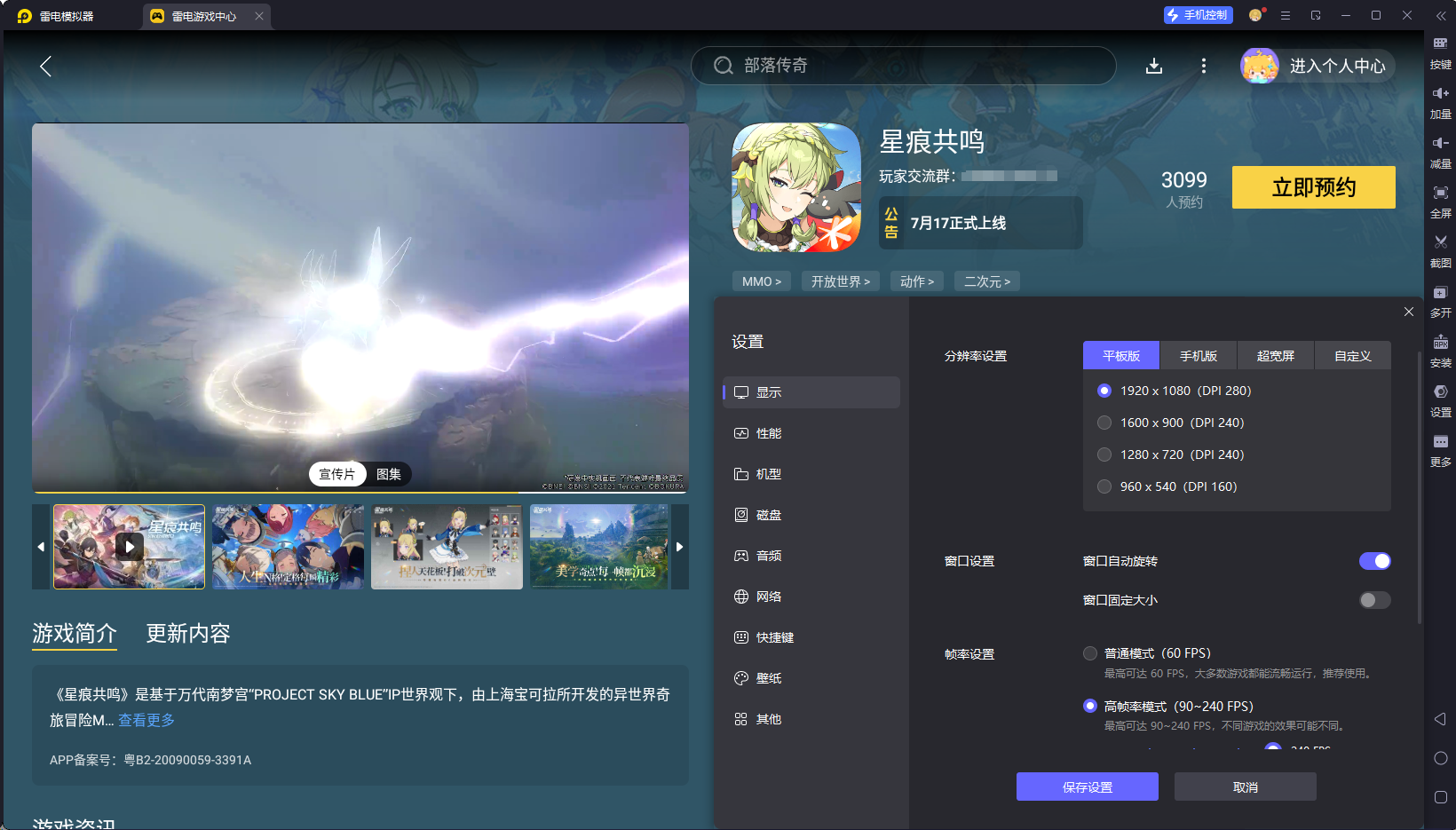Screen dimensions: 1456x830
Task: Switch to the 更新内容 tab
Action: (x=188, y=633)
